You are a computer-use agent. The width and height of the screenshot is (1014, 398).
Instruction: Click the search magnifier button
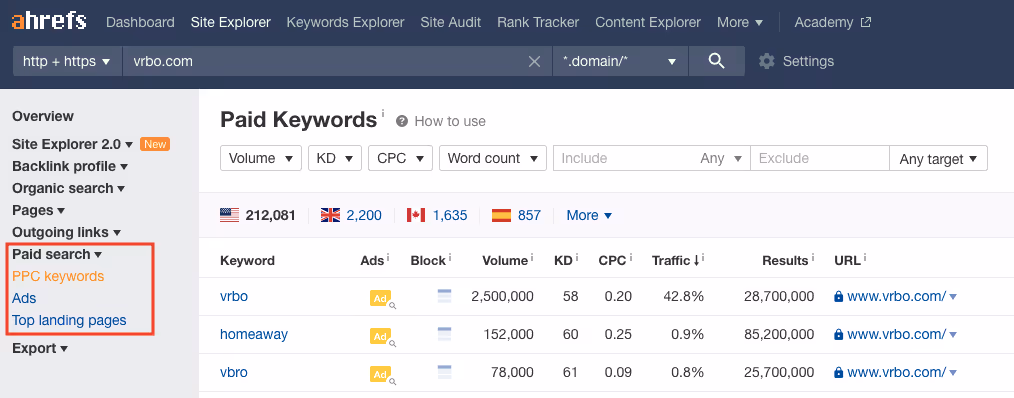(x=716, y=61)
